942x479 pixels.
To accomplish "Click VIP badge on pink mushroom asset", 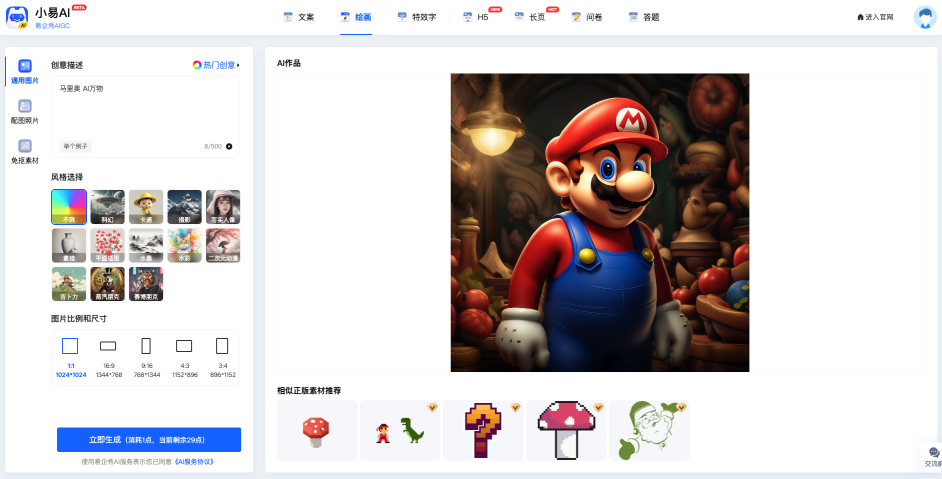I will [x=598, y=407].
